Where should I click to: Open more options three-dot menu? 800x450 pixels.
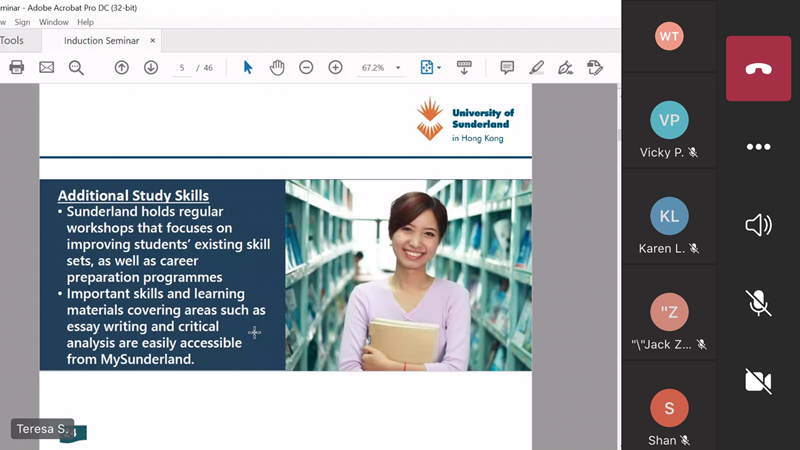758,147
